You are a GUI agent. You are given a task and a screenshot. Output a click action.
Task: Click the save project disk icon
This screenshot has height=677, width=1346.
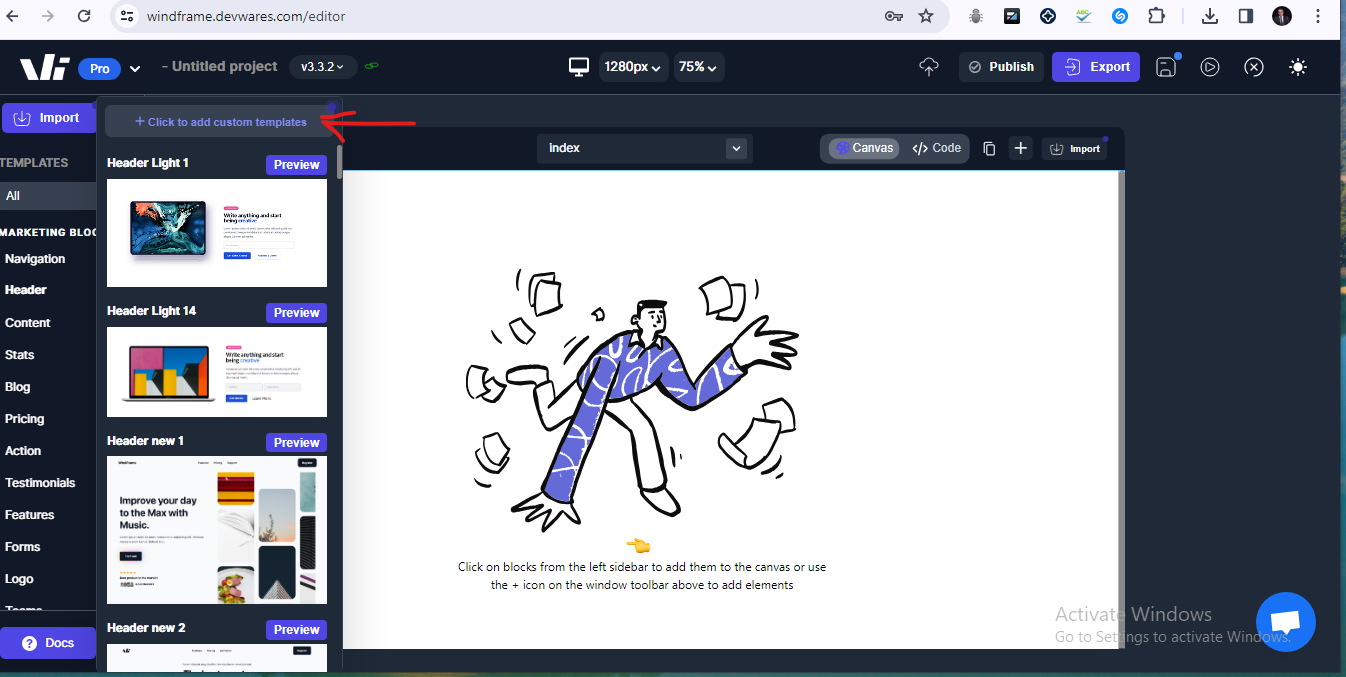(x=1165, y=67)
